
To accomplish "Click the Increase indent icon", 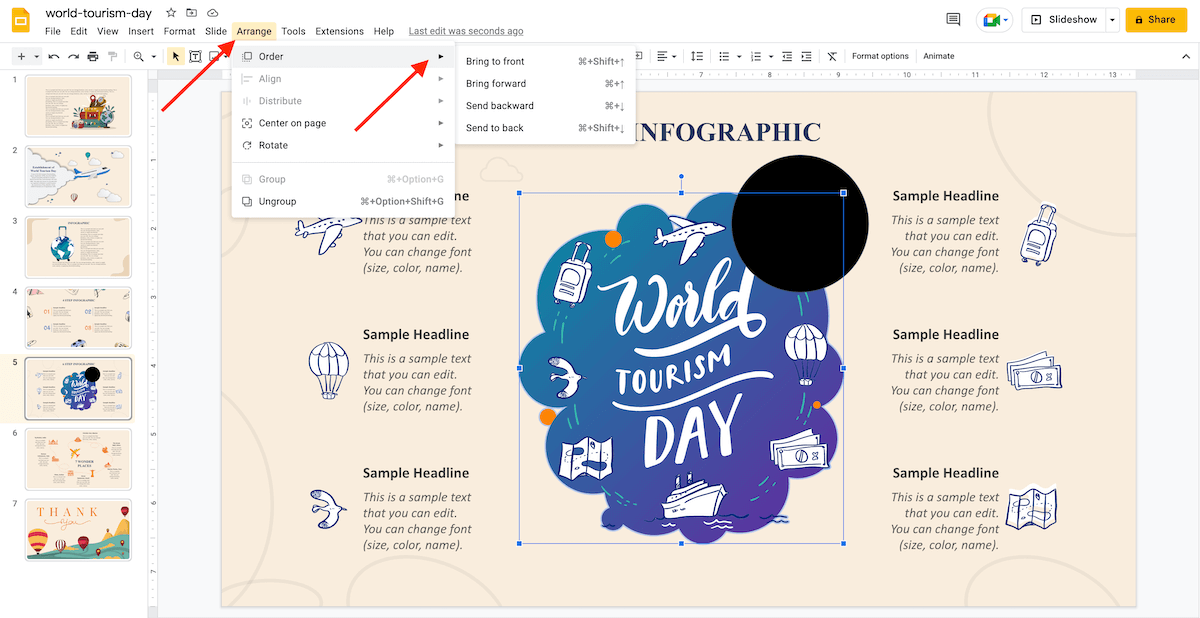I will pos(806,57).
